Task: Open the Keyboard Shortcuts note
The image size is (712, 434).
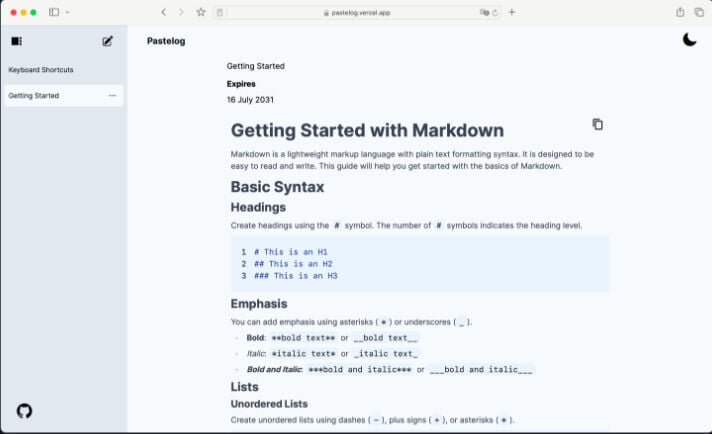Action: pos(41,70)
